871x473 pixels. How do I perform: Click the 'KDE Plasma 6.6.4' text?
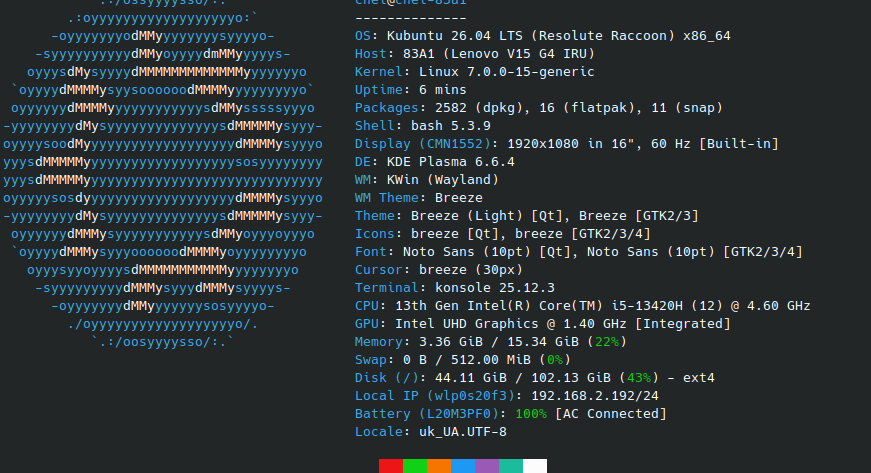[x=450, y=162]
